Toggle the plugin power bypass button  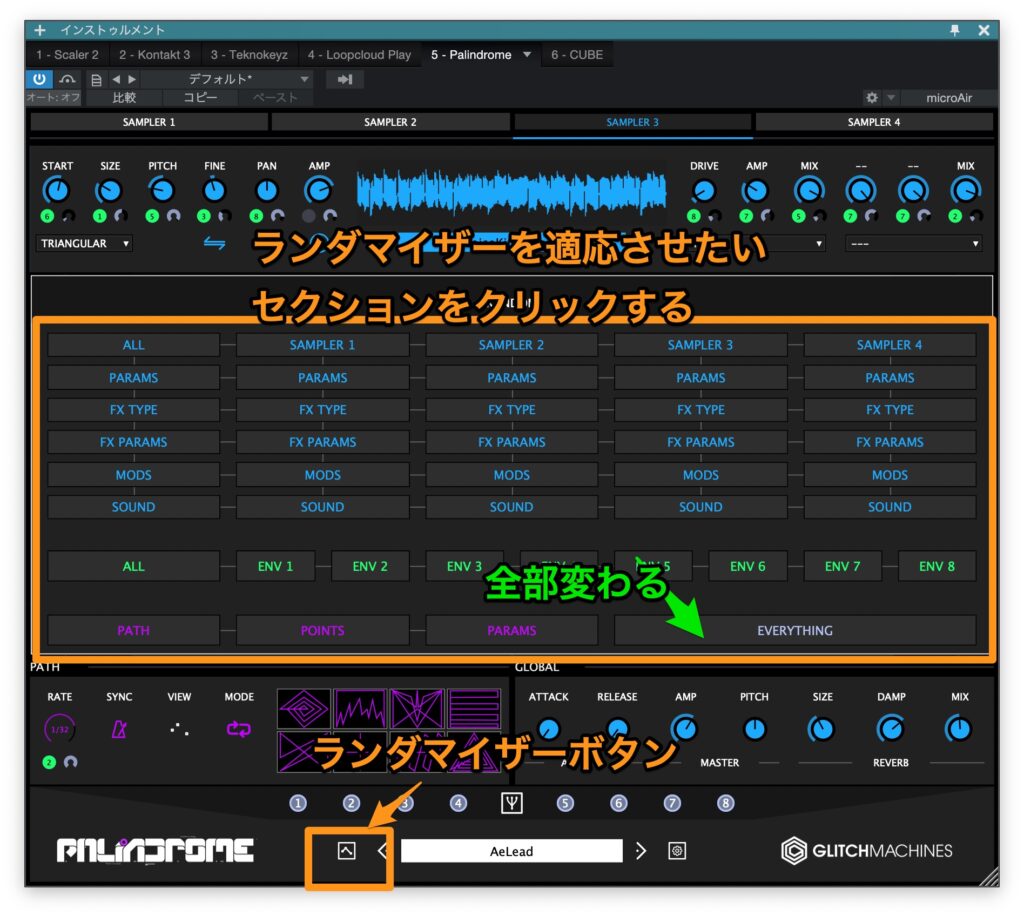(x=39, y=79)
